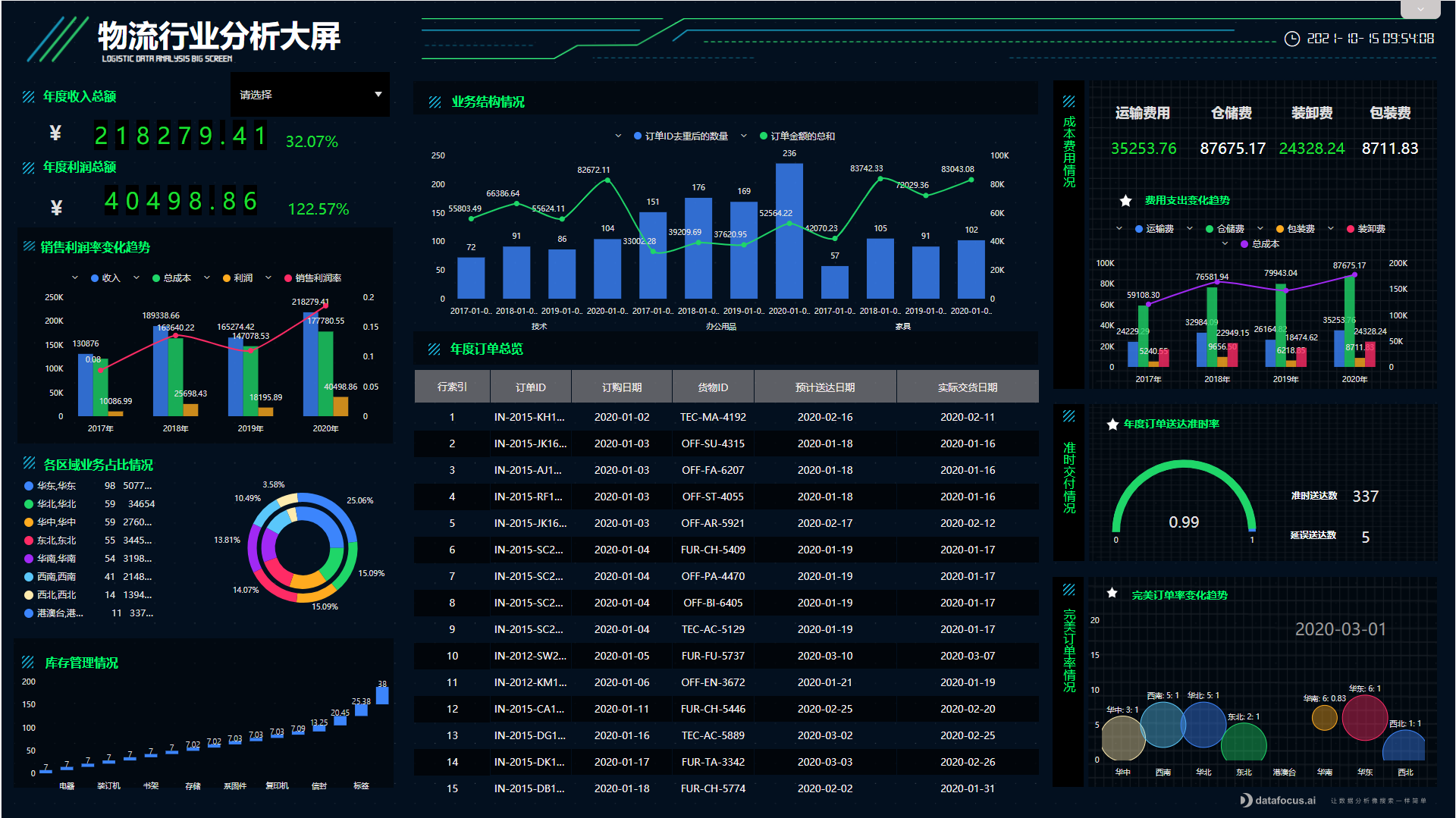This screenshot has width=1456, height=818.
Task: Click the red 华东 bubble in perfect order chart
Action: [1364, 717]
